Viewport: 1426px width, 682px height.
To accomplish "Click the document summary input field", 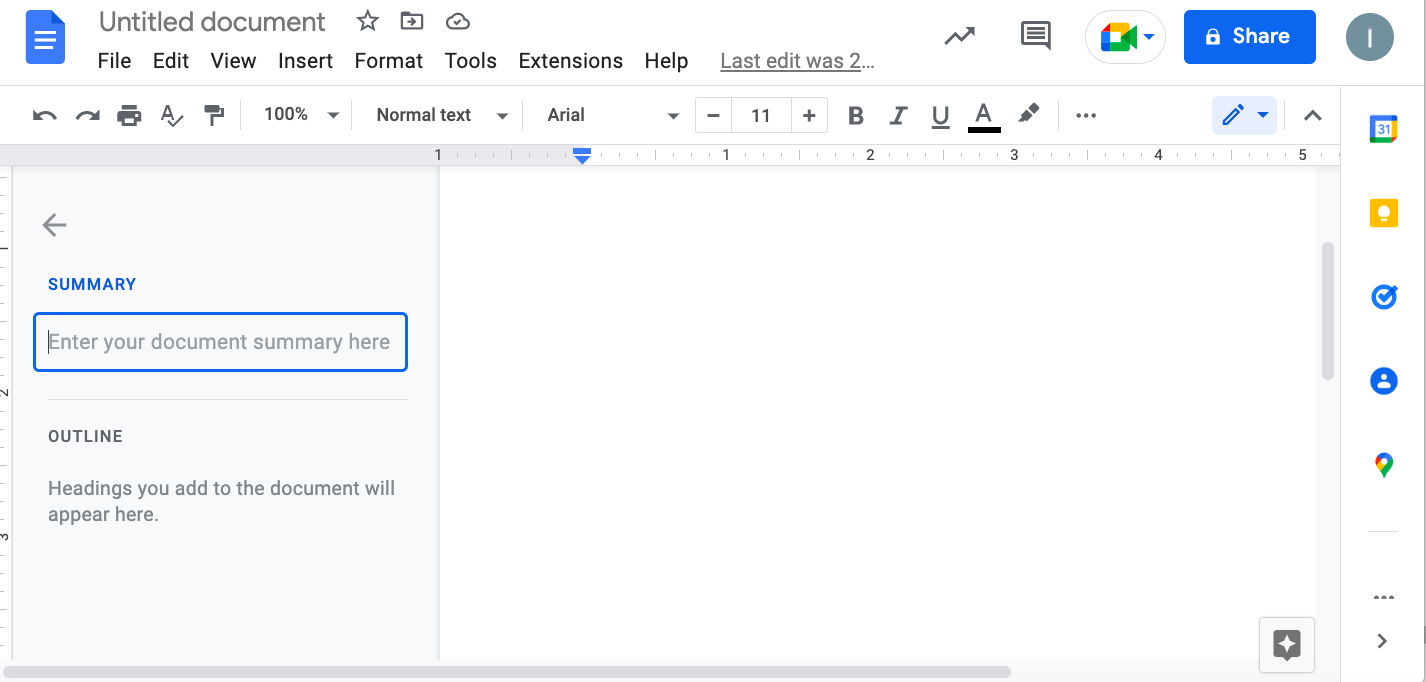I will [x=220, y=341].
